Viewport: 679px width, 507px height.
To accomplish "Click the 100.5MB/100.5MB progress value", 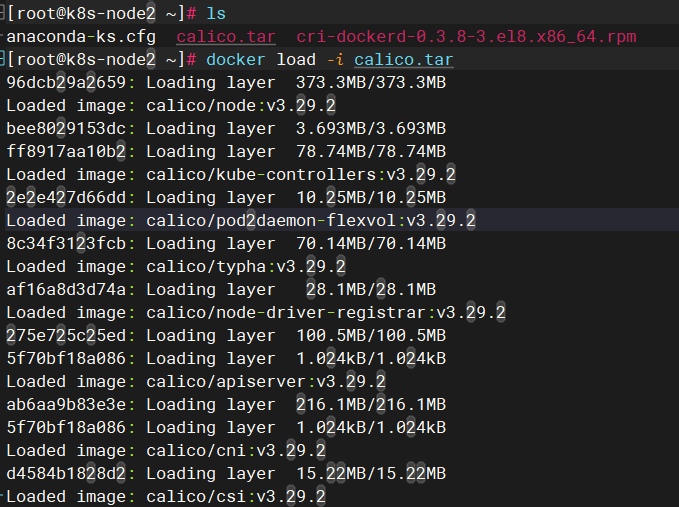I will 371,336.
